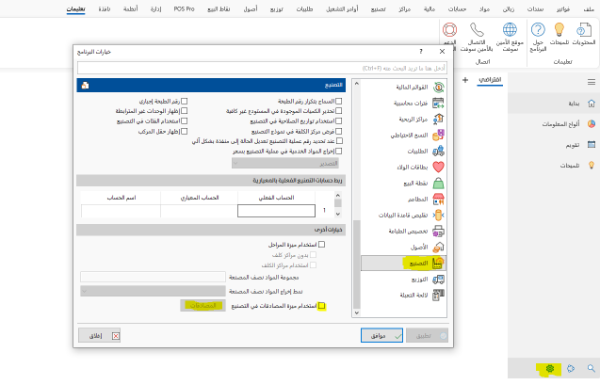Open the POS Pro menu tab
Image resolution: width=600 pixels, height=379 pixels.
tap(184, 9)
